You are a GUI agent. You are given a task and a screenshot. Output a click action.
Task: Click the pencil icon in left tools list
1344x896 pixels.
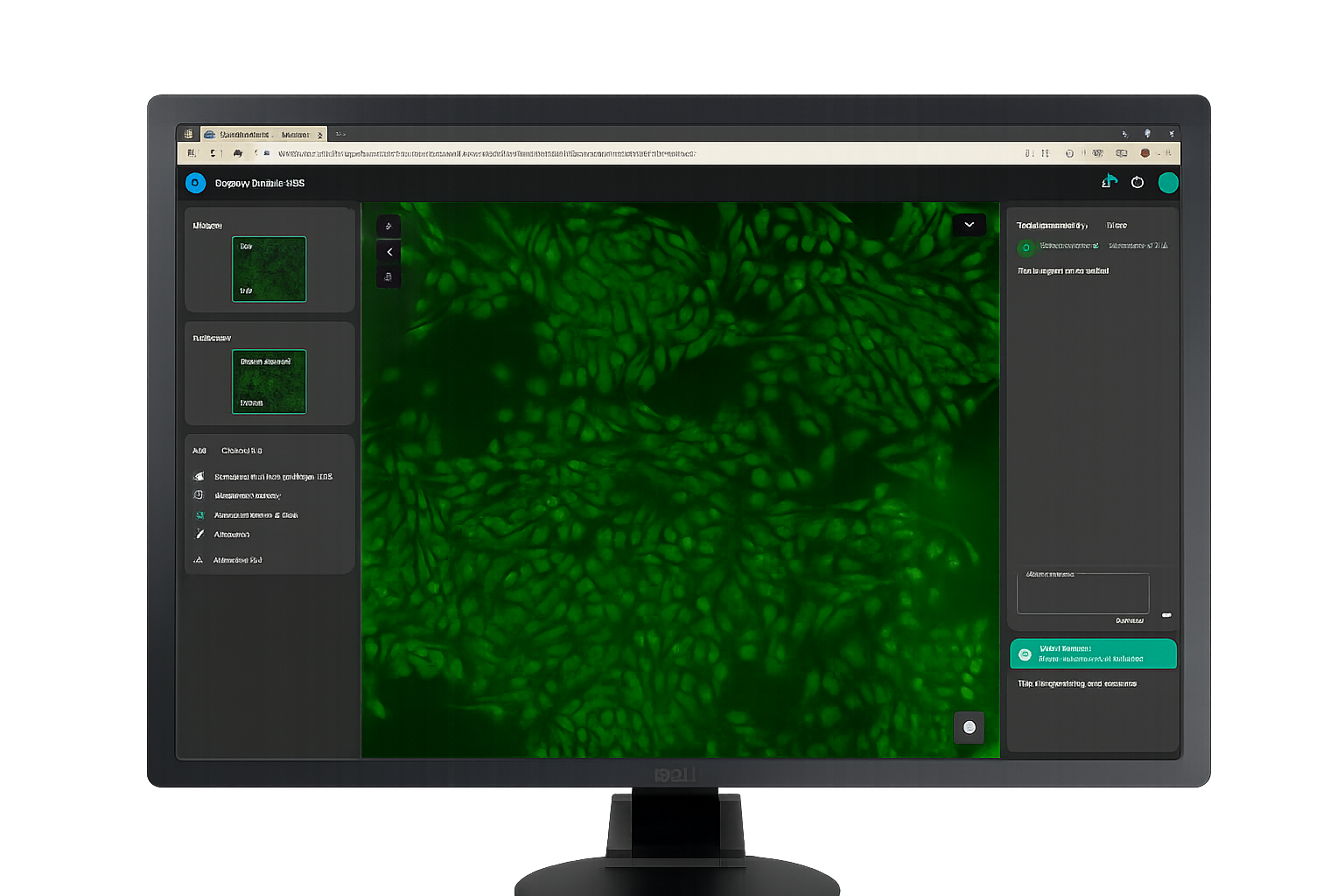tap(199, 534)
